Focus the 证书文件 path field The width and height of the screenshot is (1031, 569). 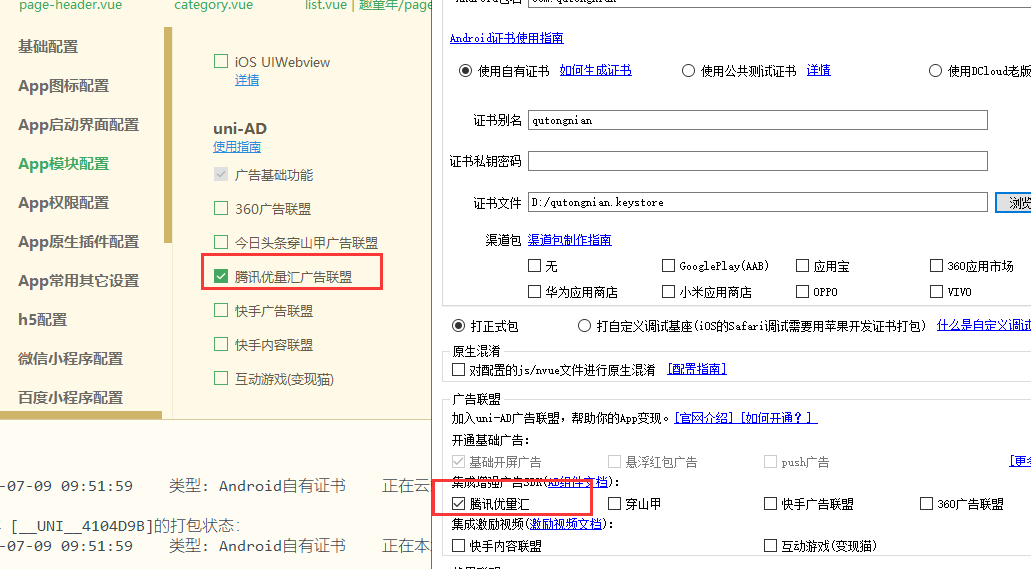(x=757, y=202)
